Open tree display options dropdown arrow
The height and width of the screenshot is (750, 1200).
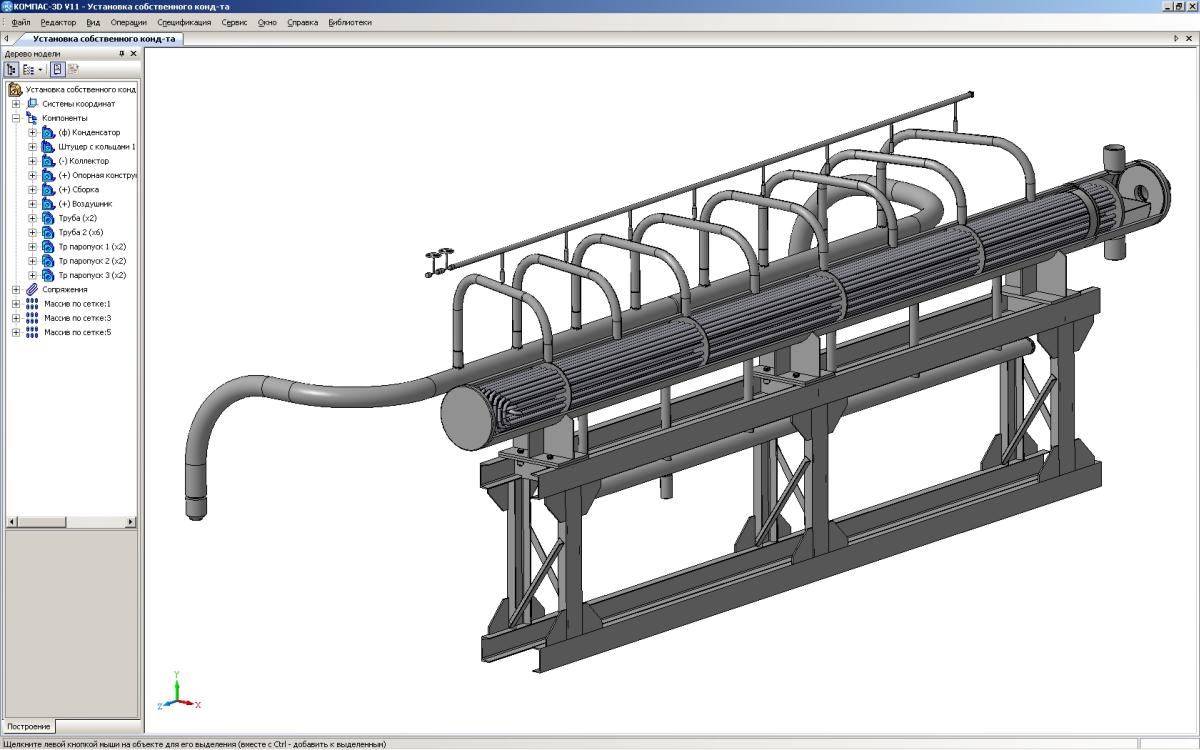point(40,70)
